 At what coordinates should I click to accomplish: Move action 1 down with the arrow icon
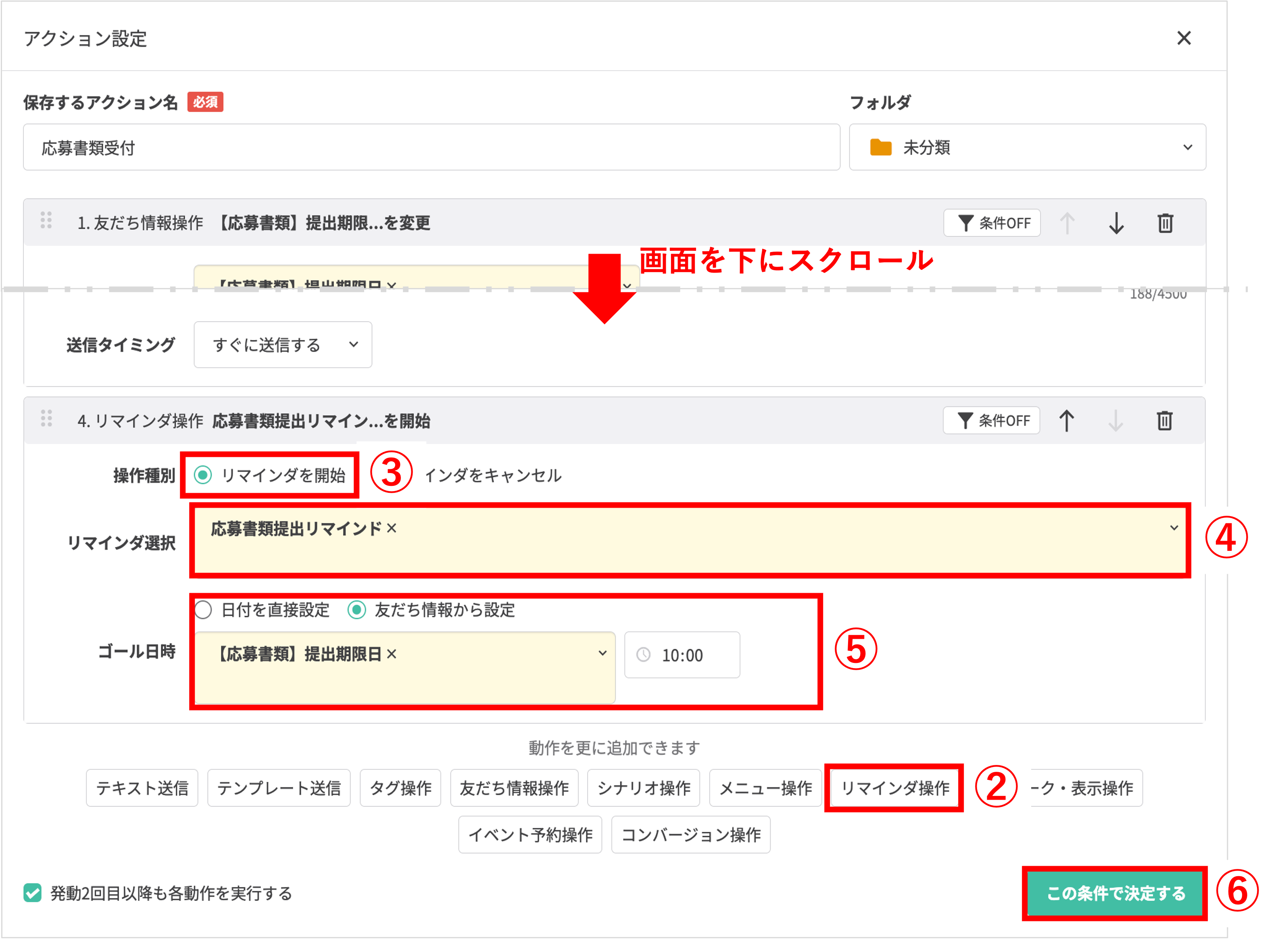pyautogui.click(x=1116, y=223)
